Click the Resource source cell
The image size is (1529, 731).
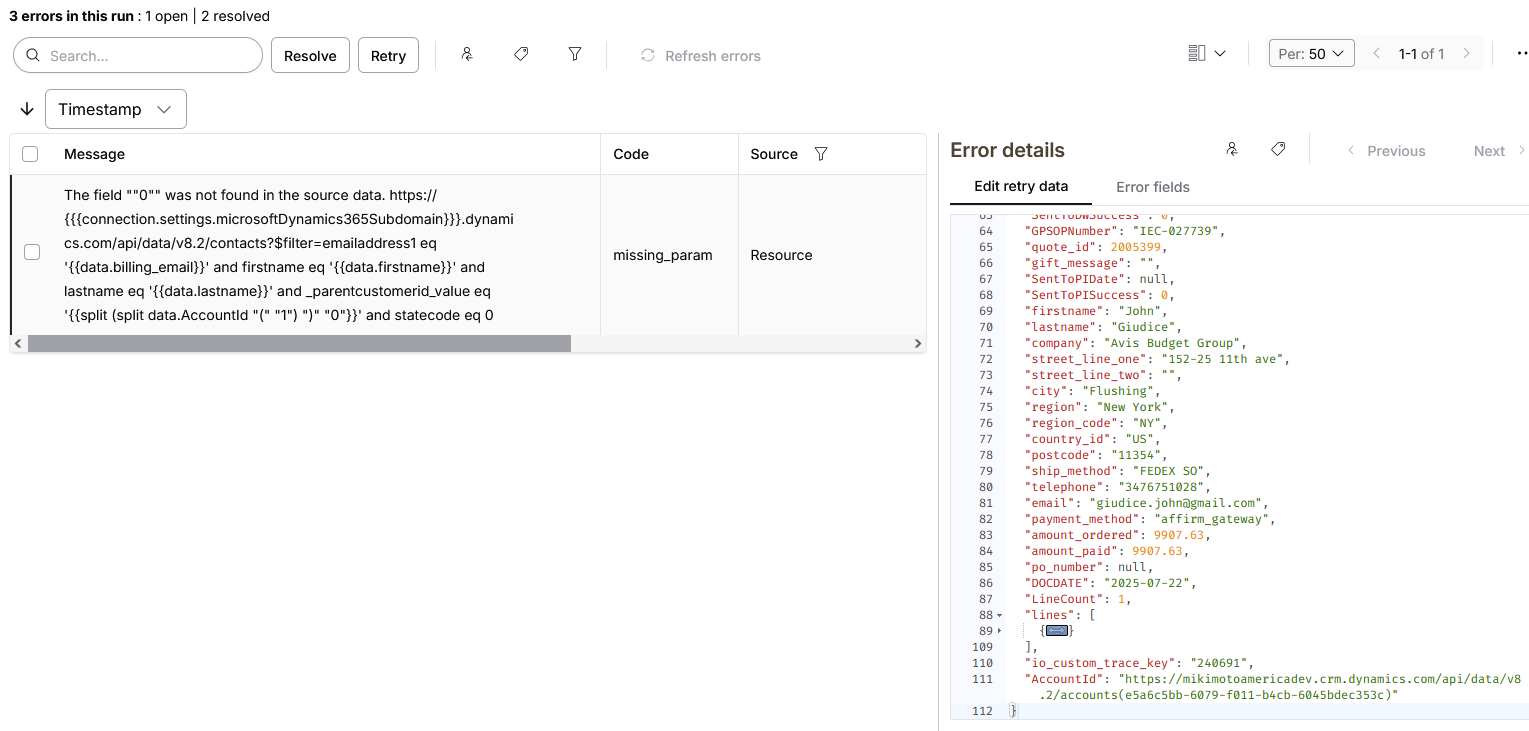[781, 255]
